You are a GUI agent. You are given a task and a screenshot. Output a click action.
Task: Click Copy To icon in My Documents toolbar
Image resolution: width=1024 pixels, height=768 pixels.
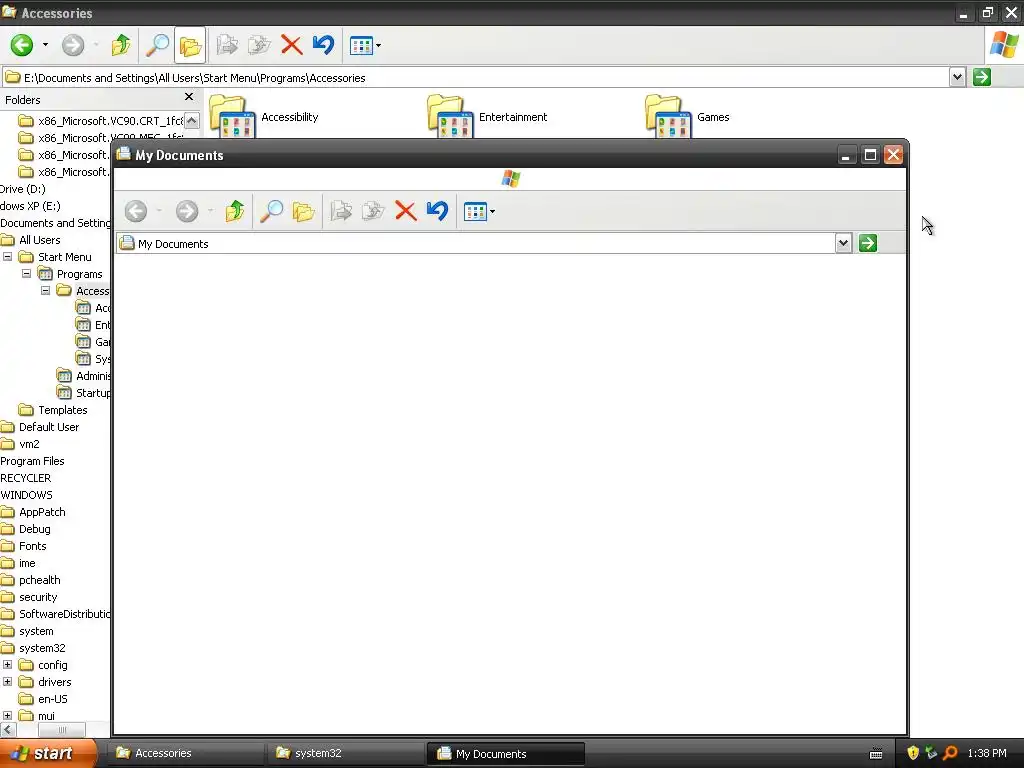[373, 211]
